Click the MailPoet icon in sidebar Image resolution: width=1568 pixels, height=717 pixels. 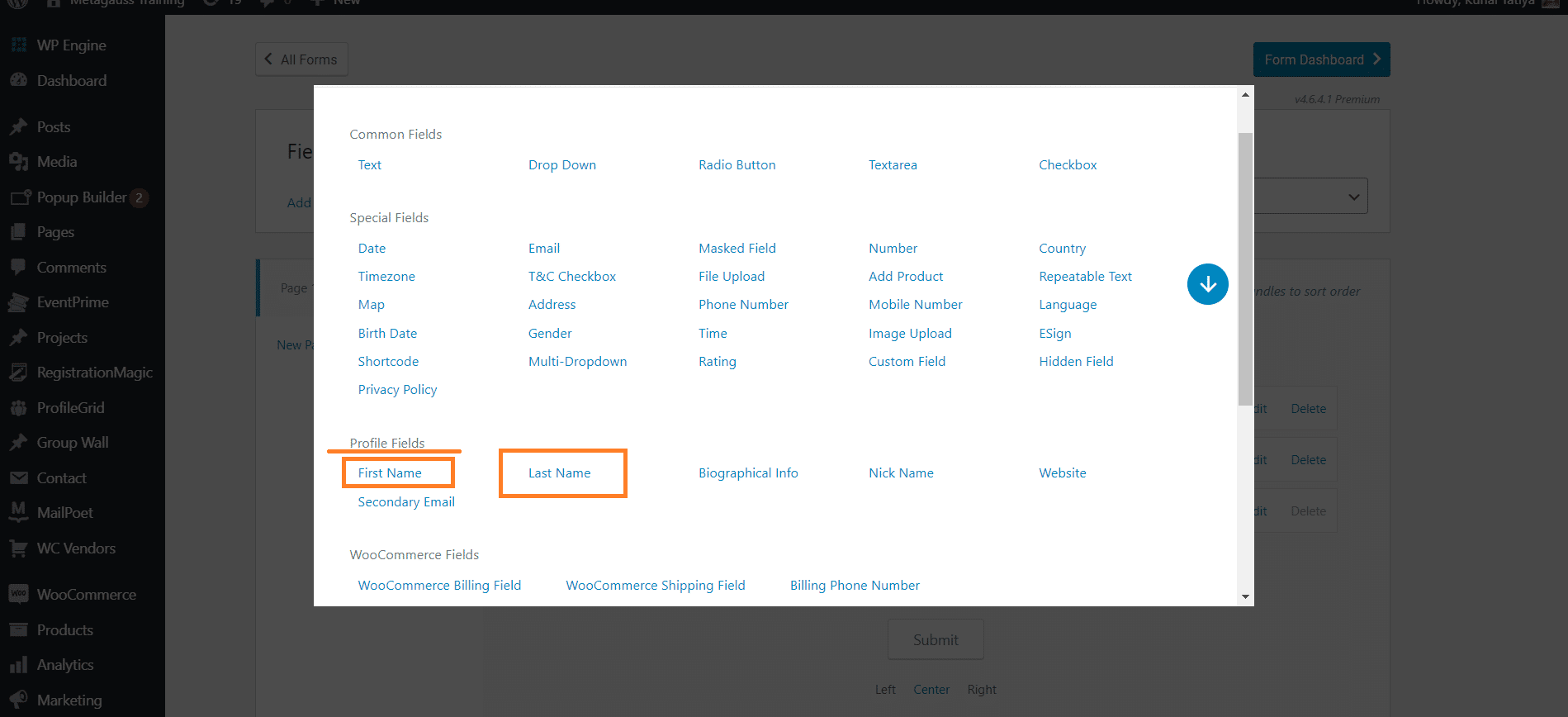tap(18, 513)
